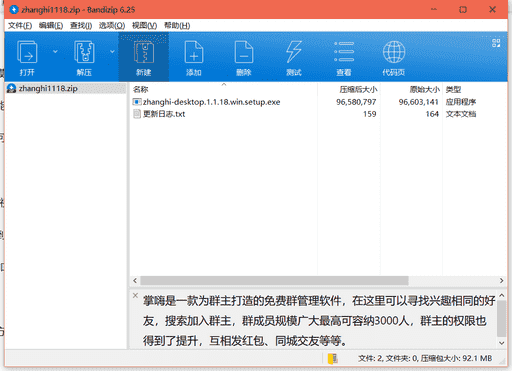Viewport: 512px width, 371px height.
Task: Expand the Extract button dropdown arrow
Action: pyautogui.click(x=112, y=51)
